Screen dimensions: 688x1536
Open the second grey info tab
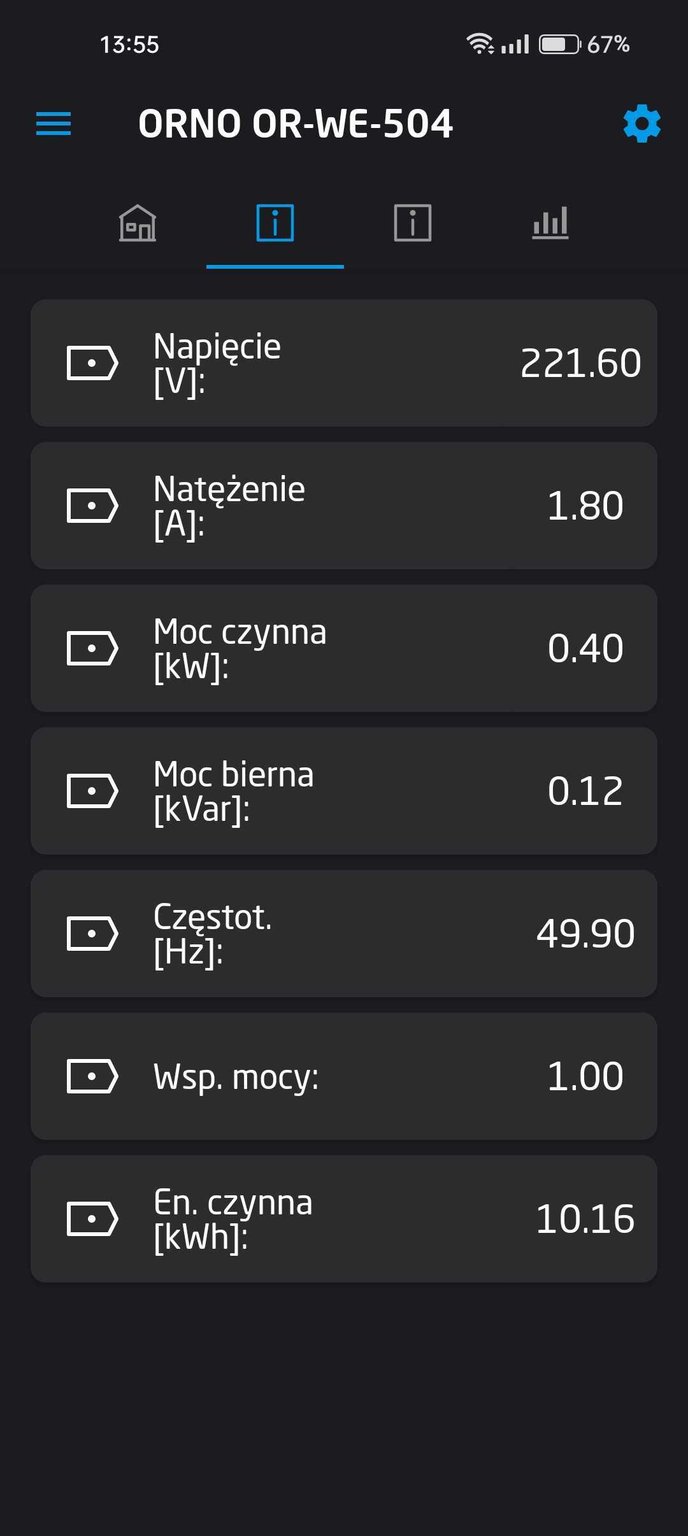point(412,223)
